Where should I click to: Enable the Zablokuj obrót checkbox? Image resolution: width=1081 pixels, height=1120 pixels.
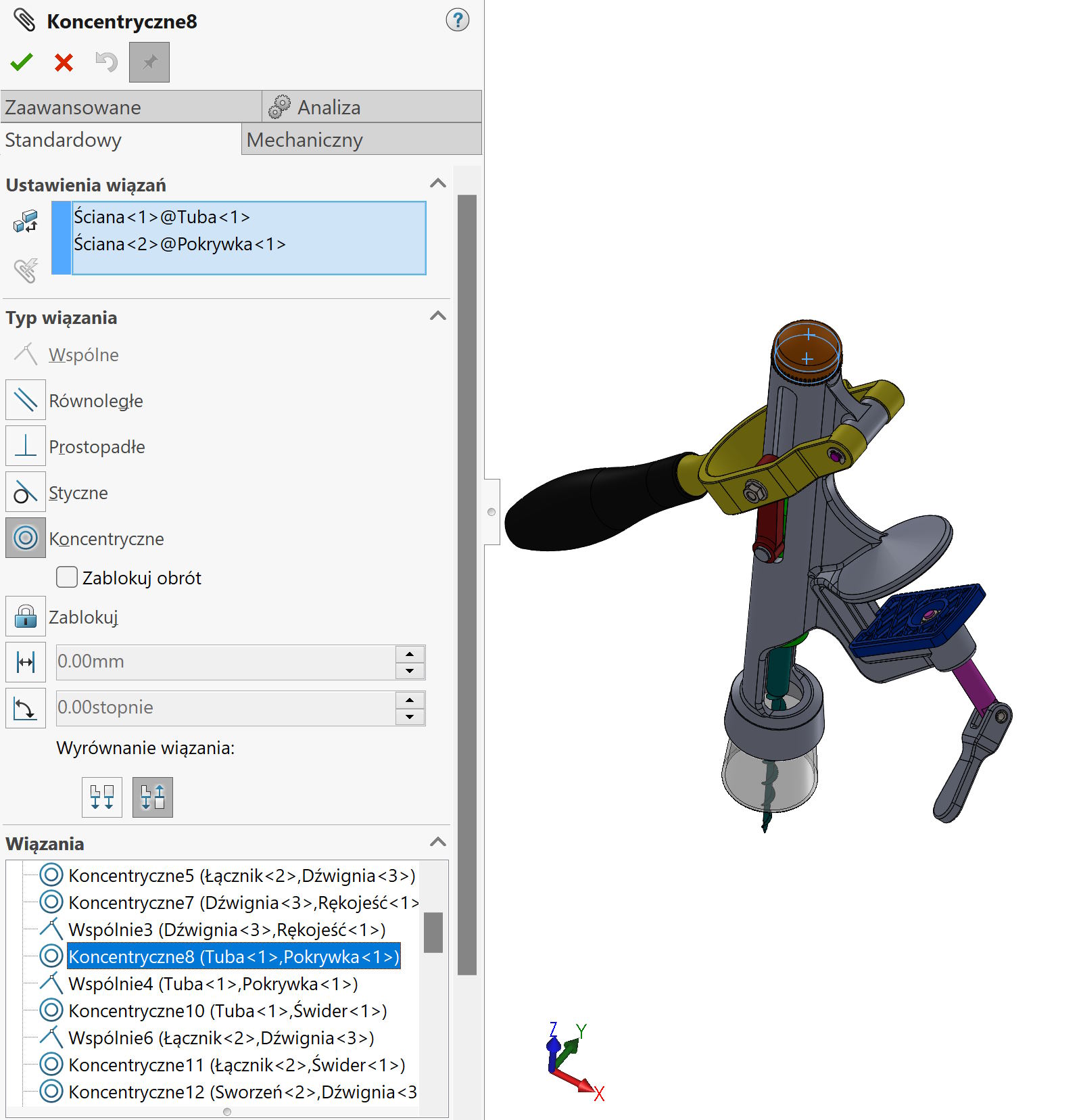[67, 577]
